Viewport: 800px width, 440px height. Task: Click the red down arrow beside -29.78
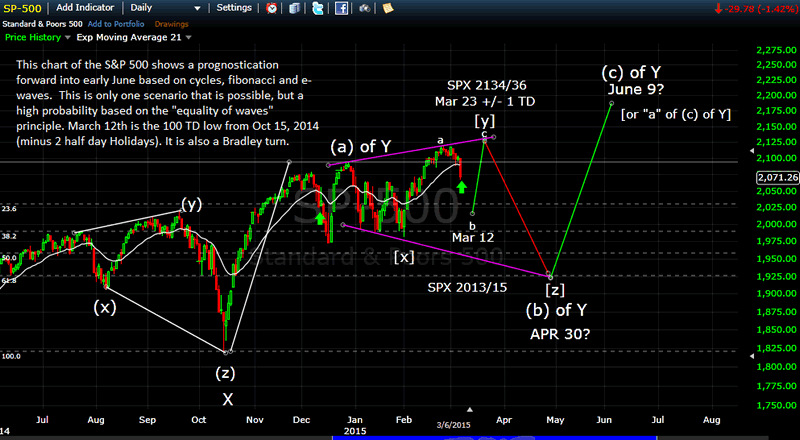pos(718,9)
